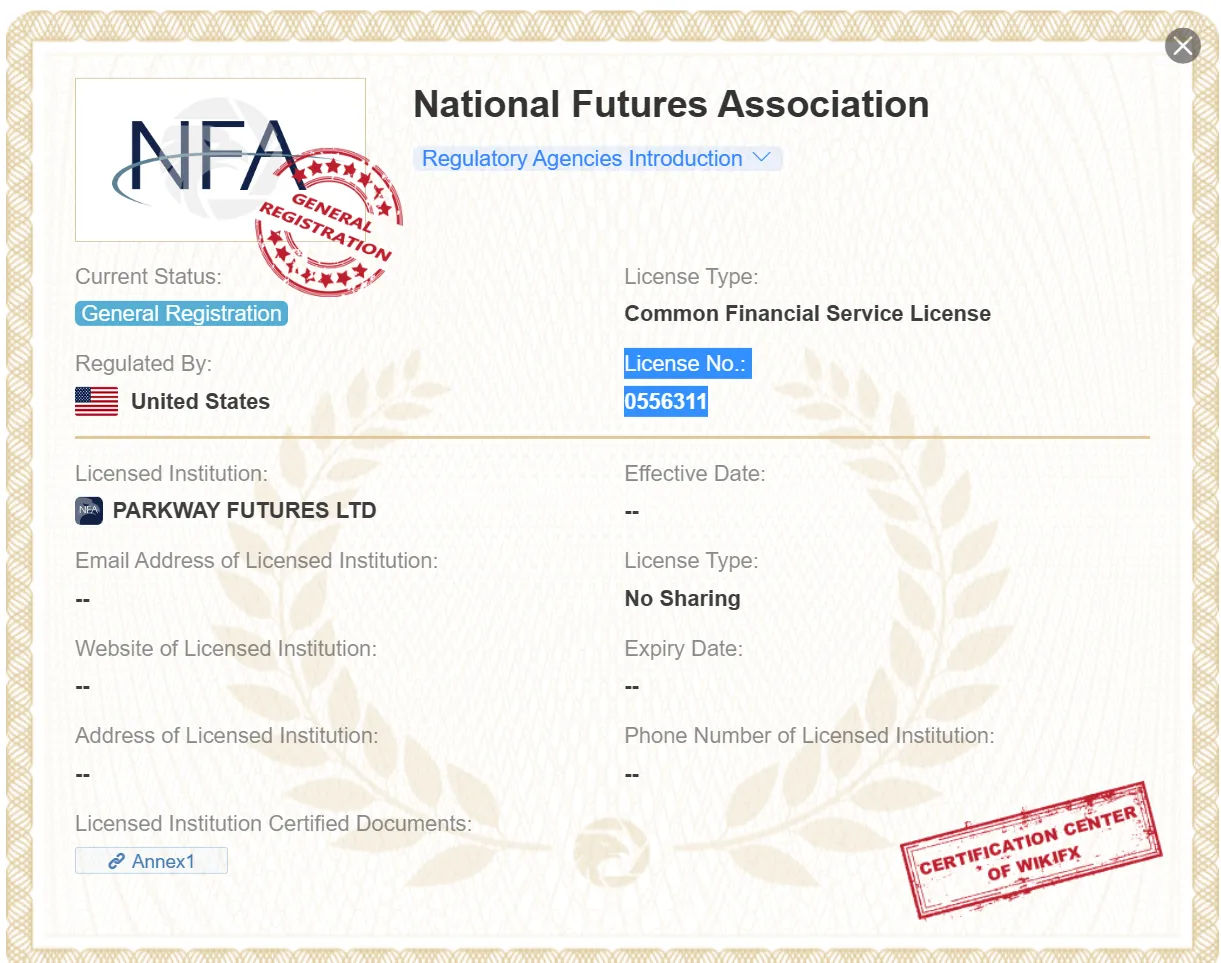The width and height of the screenshot is (1221, 963).
Task: Click the highlighted 'License No.:' label
Action: click(688, 364)
